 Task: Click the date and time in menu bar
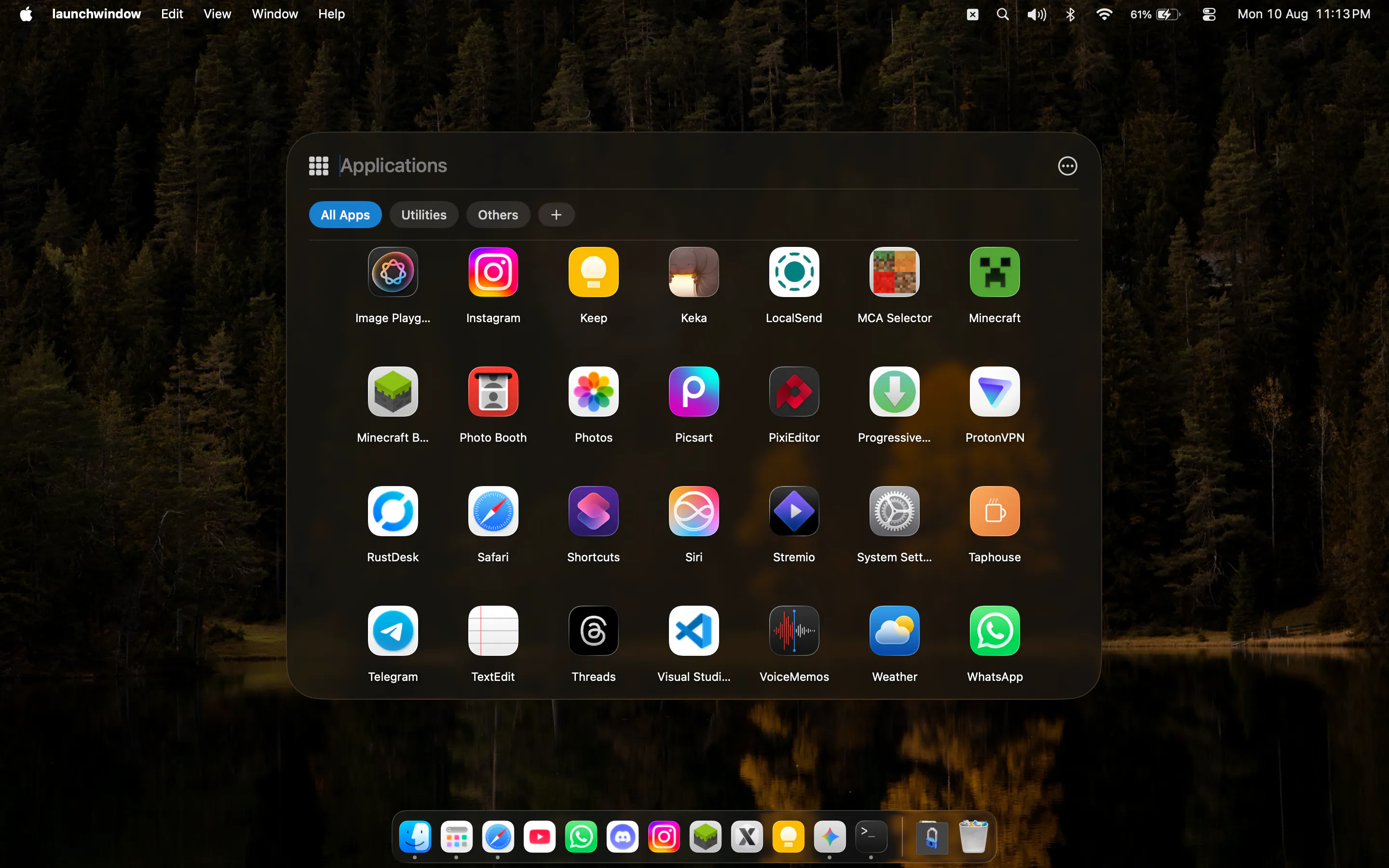[x=1304, y=14]
